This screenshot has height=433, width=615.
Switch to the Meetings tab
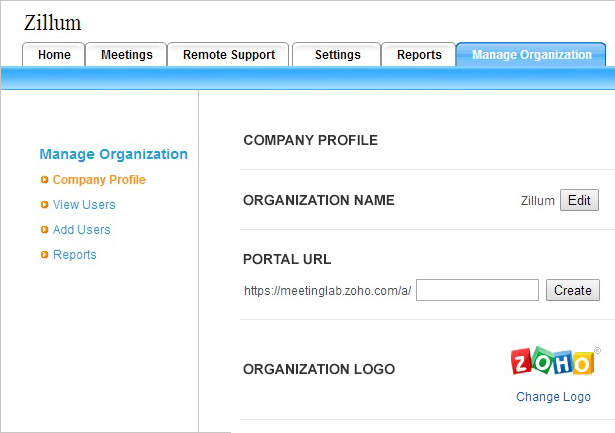point(126,55)
